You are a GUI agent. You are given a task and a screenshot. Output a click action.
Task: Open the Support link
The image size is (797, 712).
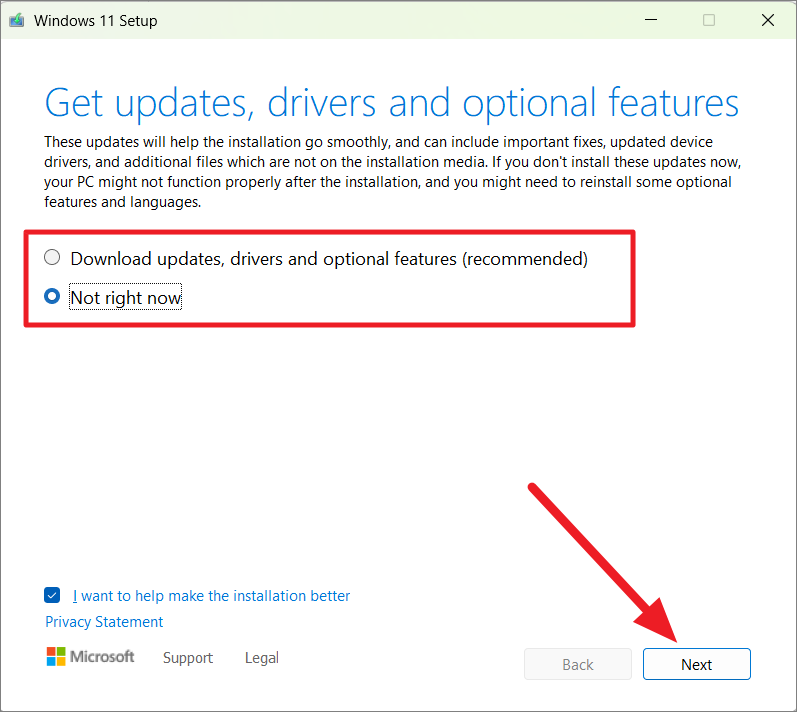(x=188, y=658)
